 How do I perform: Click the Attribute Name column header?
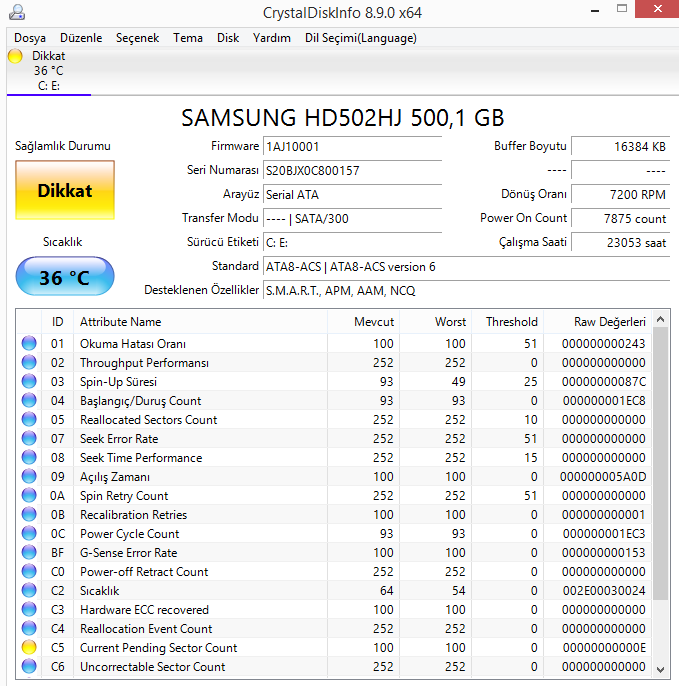click(x=120, y=322)
